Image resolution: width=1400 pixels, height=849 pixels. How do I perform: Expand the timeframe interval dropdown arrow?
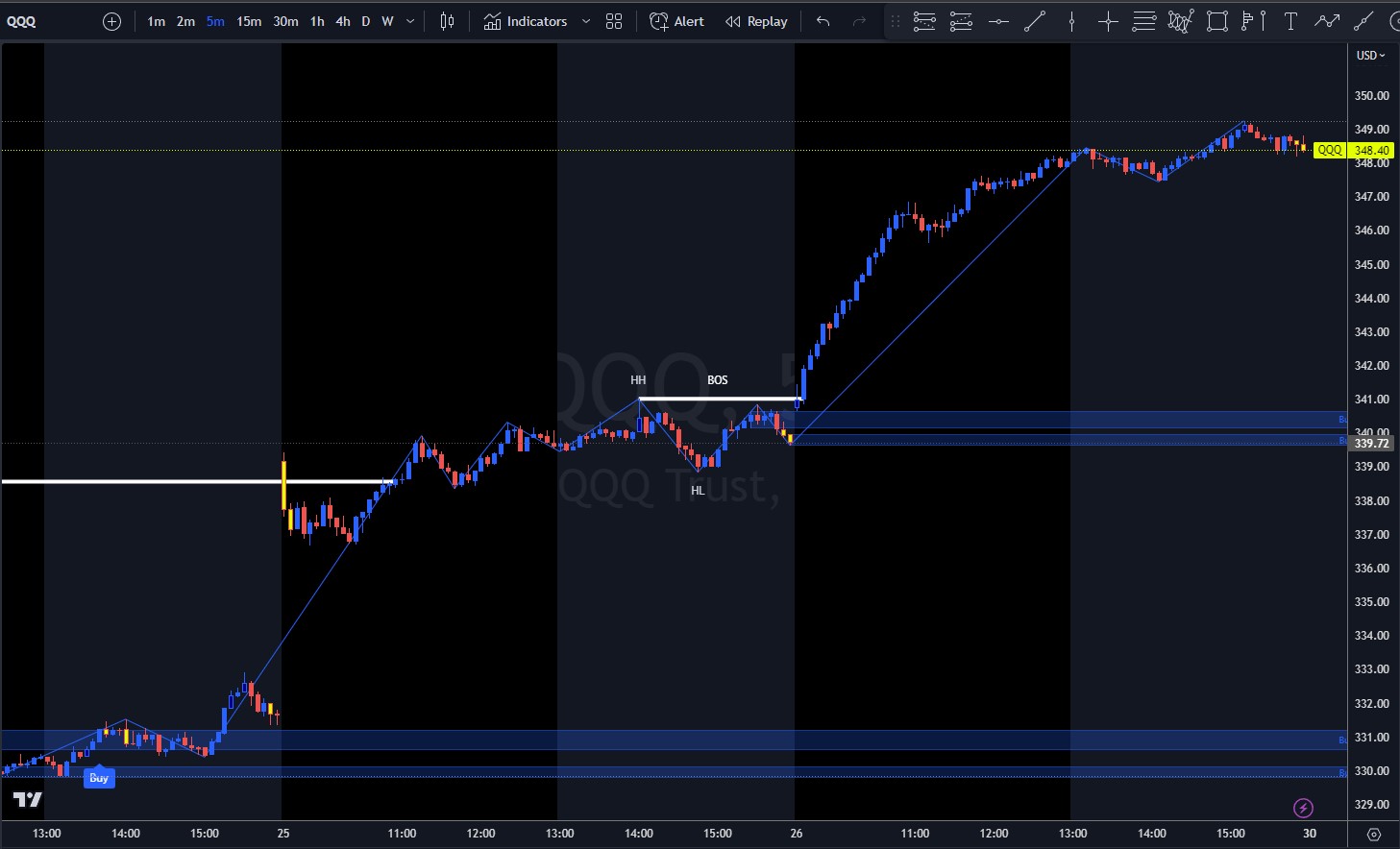click(x=411, y=21)
